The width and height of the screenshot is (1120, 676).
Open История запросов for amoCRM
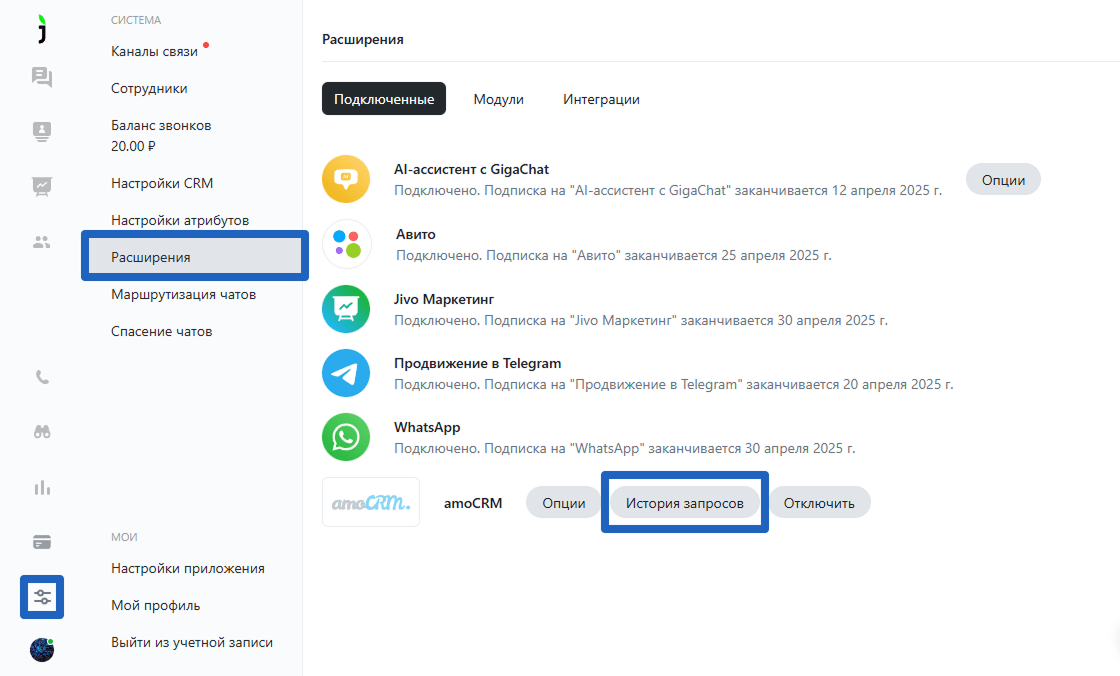[x=684, y=503]
